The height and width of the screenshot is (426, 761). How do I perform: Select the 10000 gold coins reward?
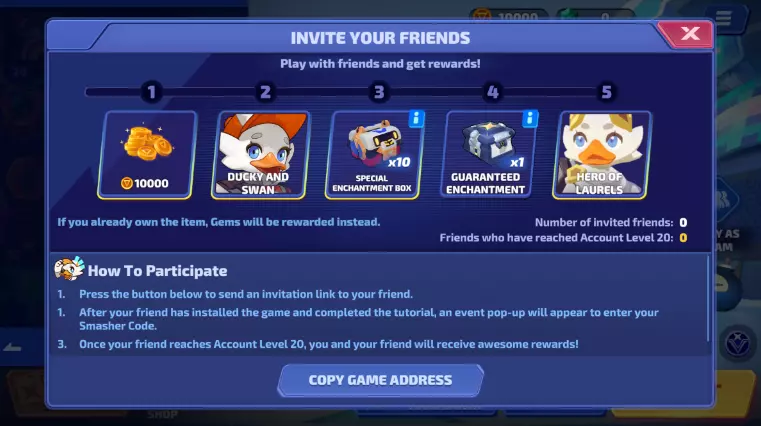(x=147, y=155)
